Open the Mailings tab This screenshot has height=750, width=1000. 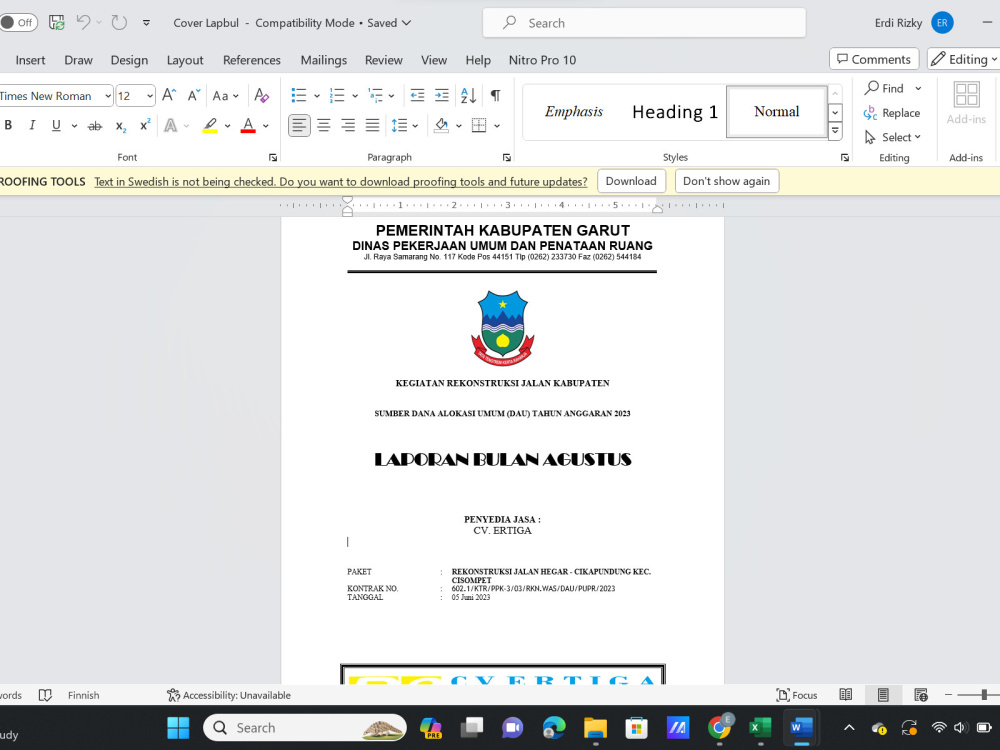pos(323,60)
